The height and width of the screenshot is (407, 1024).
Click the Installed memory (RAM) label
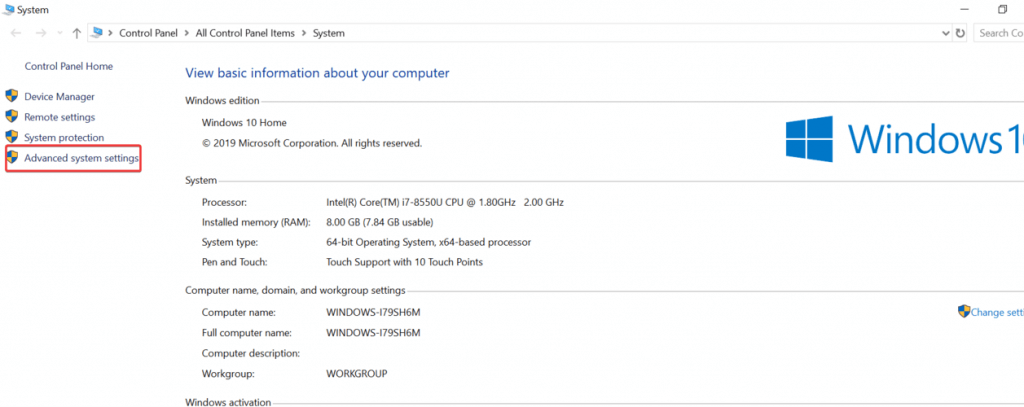tap(256, 221)
